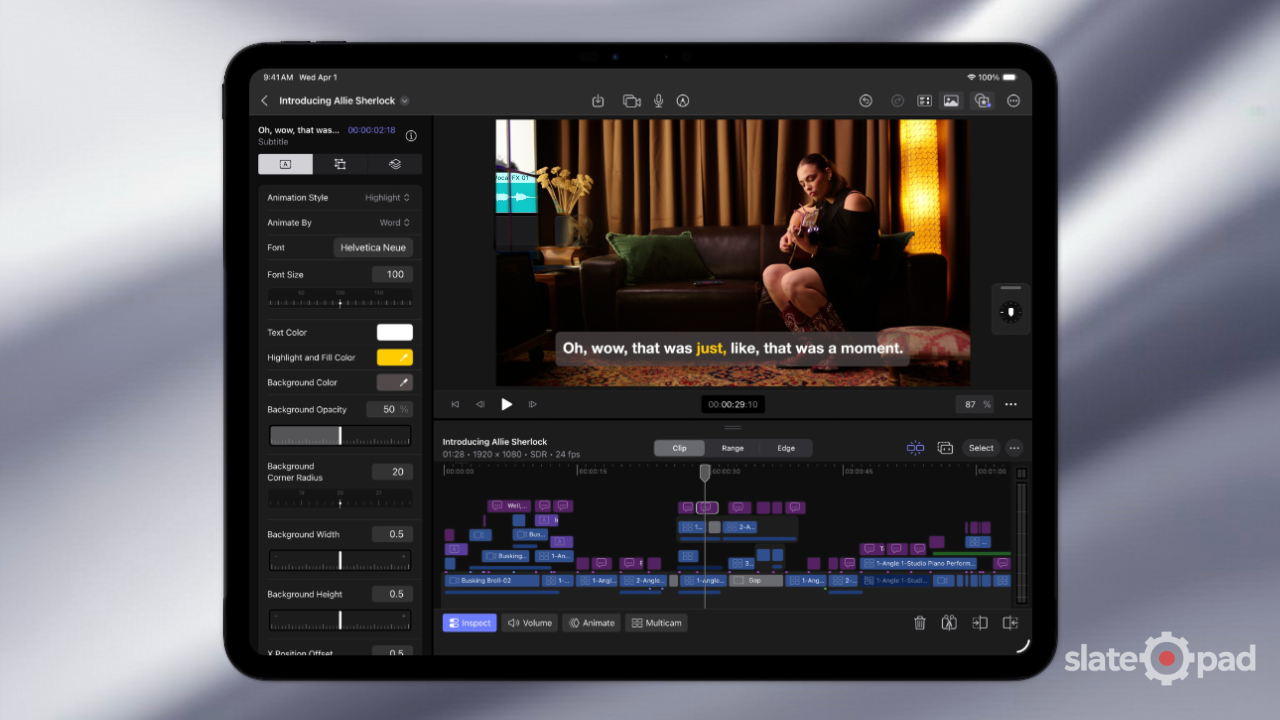Toggle the inspector layout icon in top bar

925,101
